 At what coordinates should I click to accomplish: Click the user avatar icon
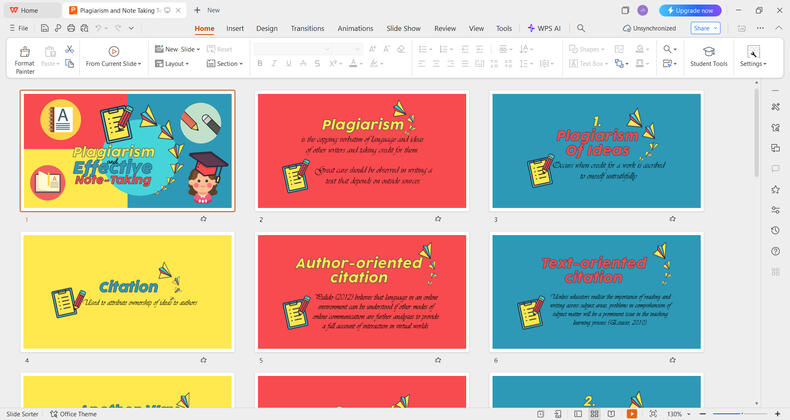click(642, 10)
